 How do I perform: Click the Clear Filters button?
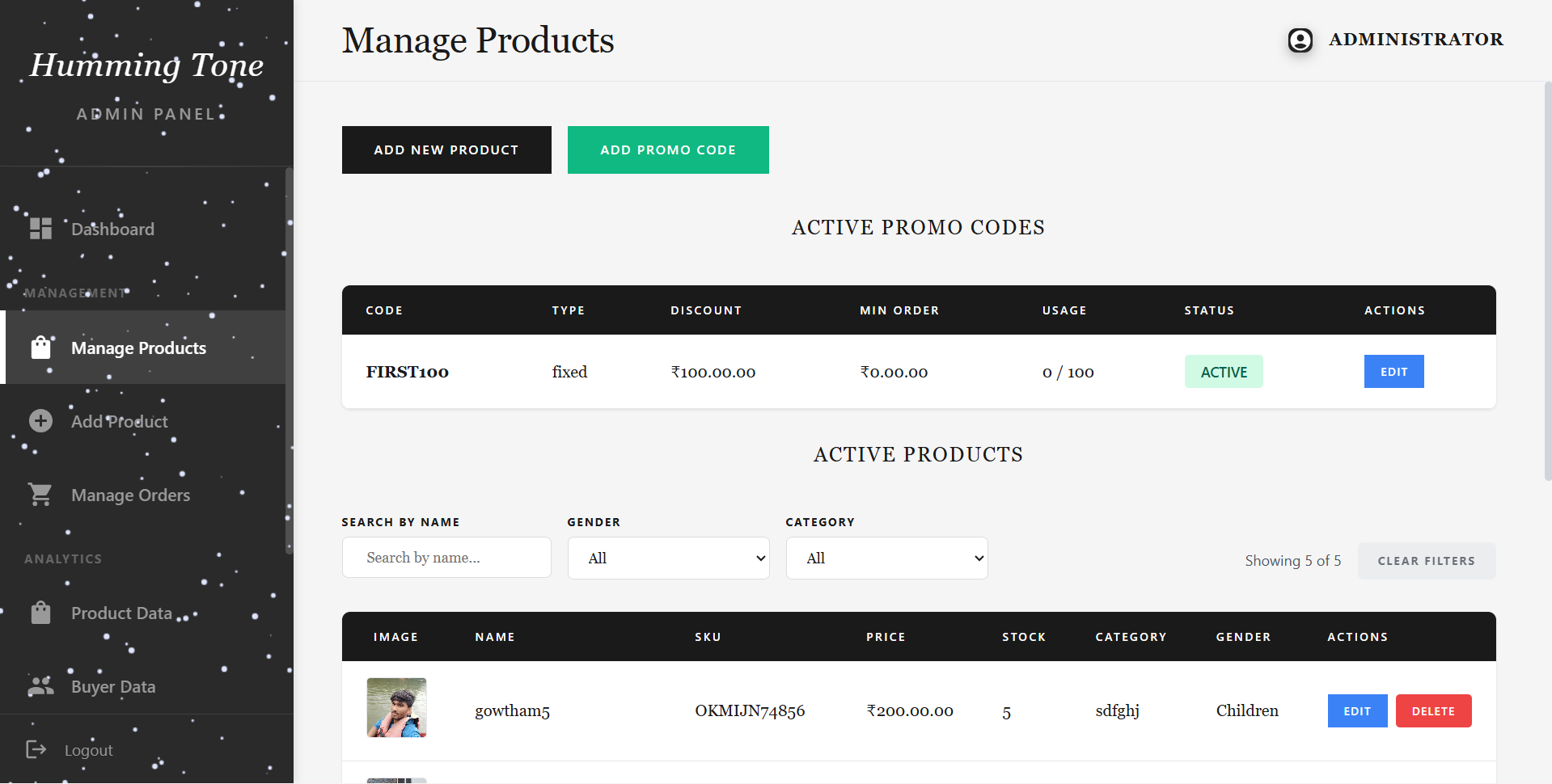coord(1426,561)
